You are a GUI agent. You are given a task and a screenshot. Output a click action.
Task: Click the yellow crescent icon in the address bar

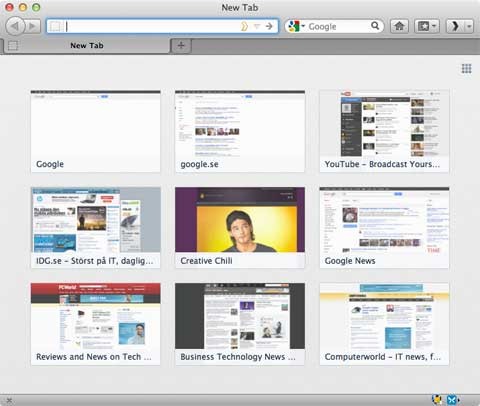(244, 26)
